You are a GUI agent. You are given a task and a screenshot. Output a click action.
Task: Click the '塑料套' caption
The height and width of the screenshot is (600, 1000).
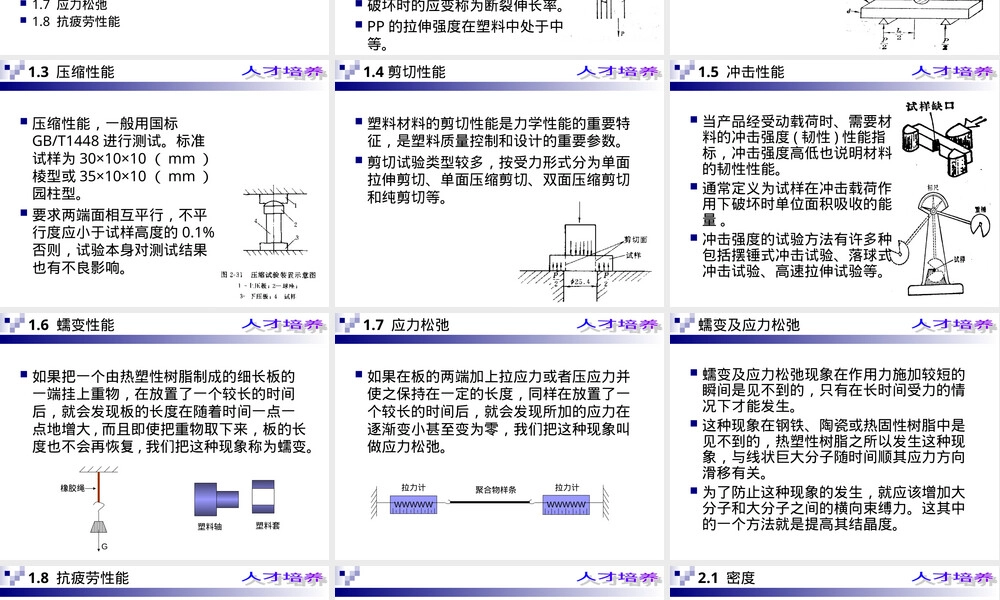pyautogui.click(x=267, y=525)
